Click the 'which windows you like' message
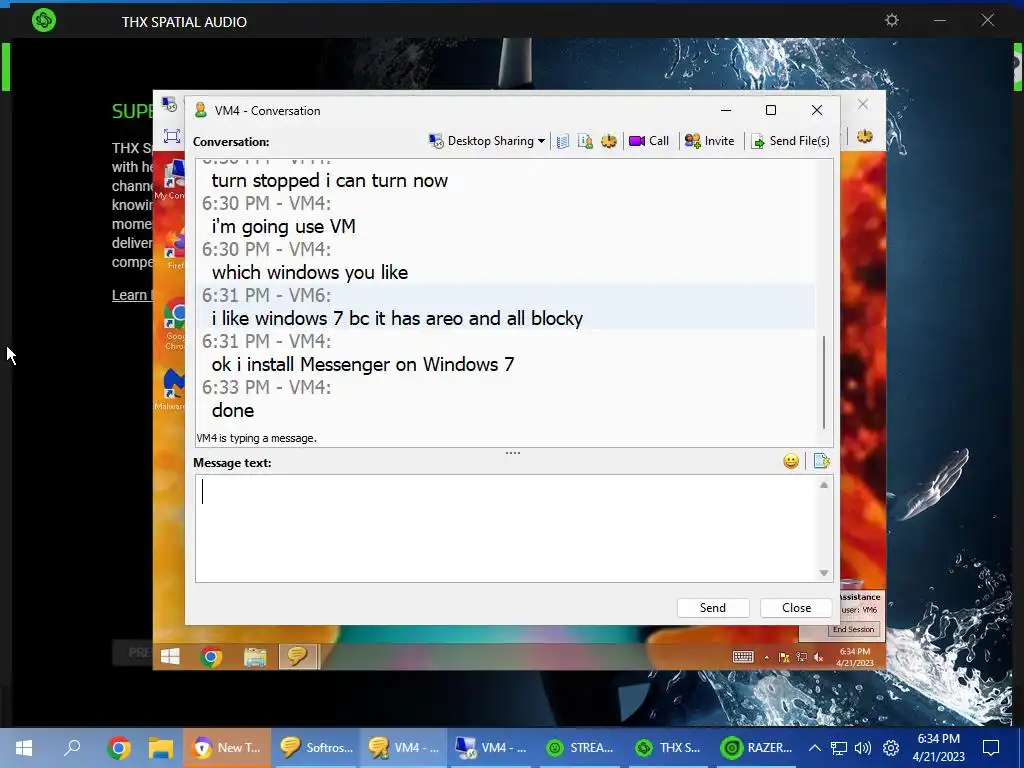 pyautogui.click(x=310, y=272)
